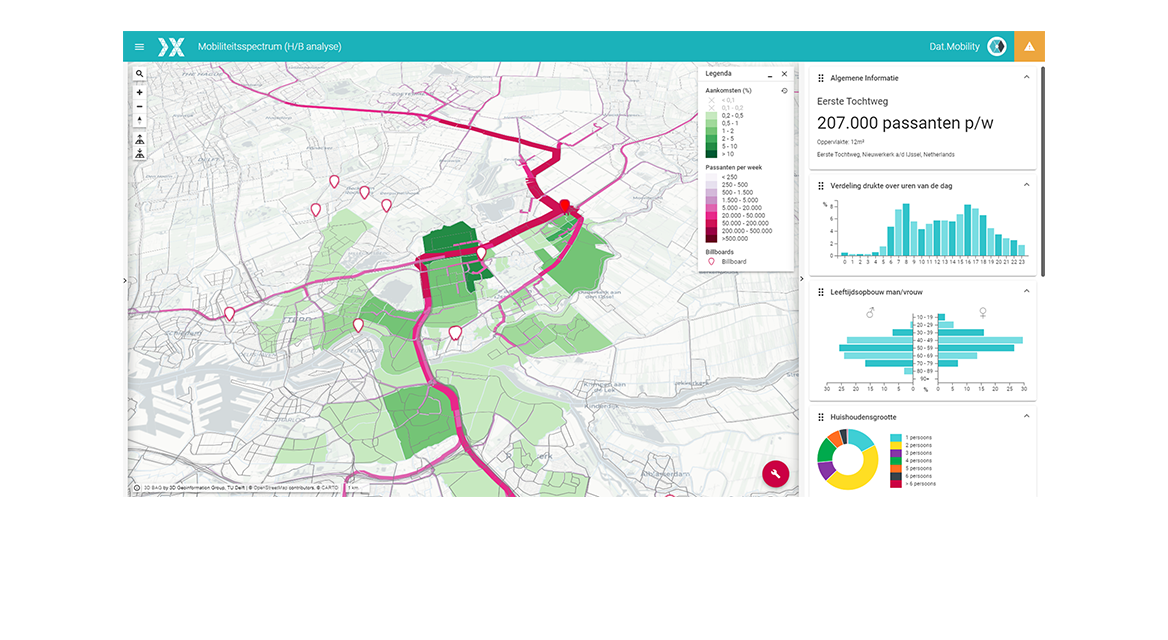Re-enable the '< 0,1' Aankomsten legend entry
Viewport: 1168px width, 640px height.
(710, 100)
